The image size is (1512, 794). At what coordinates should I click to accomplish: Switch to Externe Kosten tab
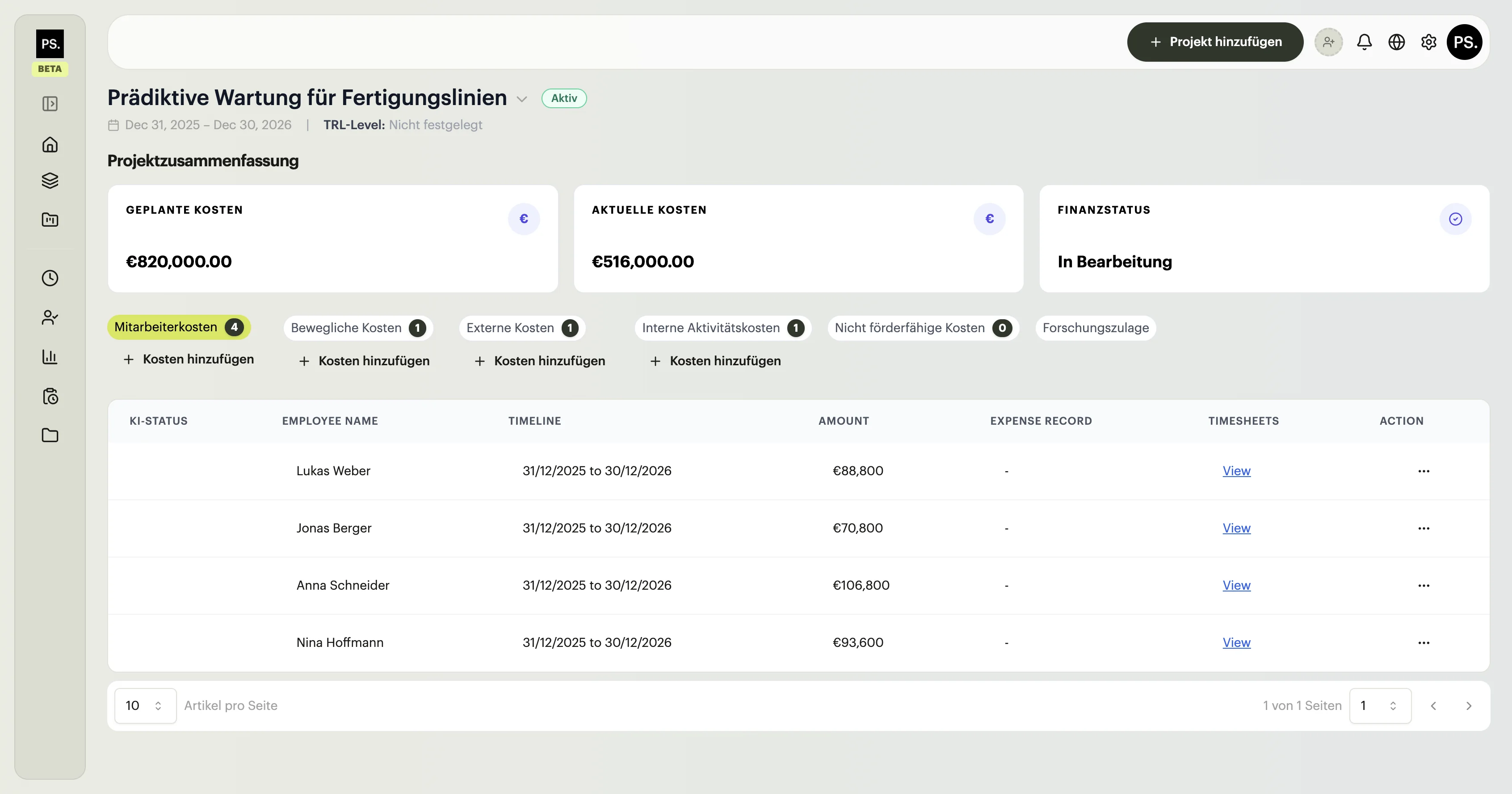(x=522, y=328)
